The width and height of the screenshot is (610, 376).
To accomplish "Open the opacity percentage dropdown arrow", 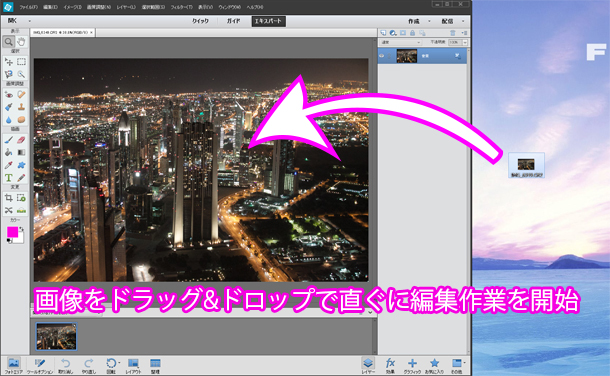I will (465, 42).
